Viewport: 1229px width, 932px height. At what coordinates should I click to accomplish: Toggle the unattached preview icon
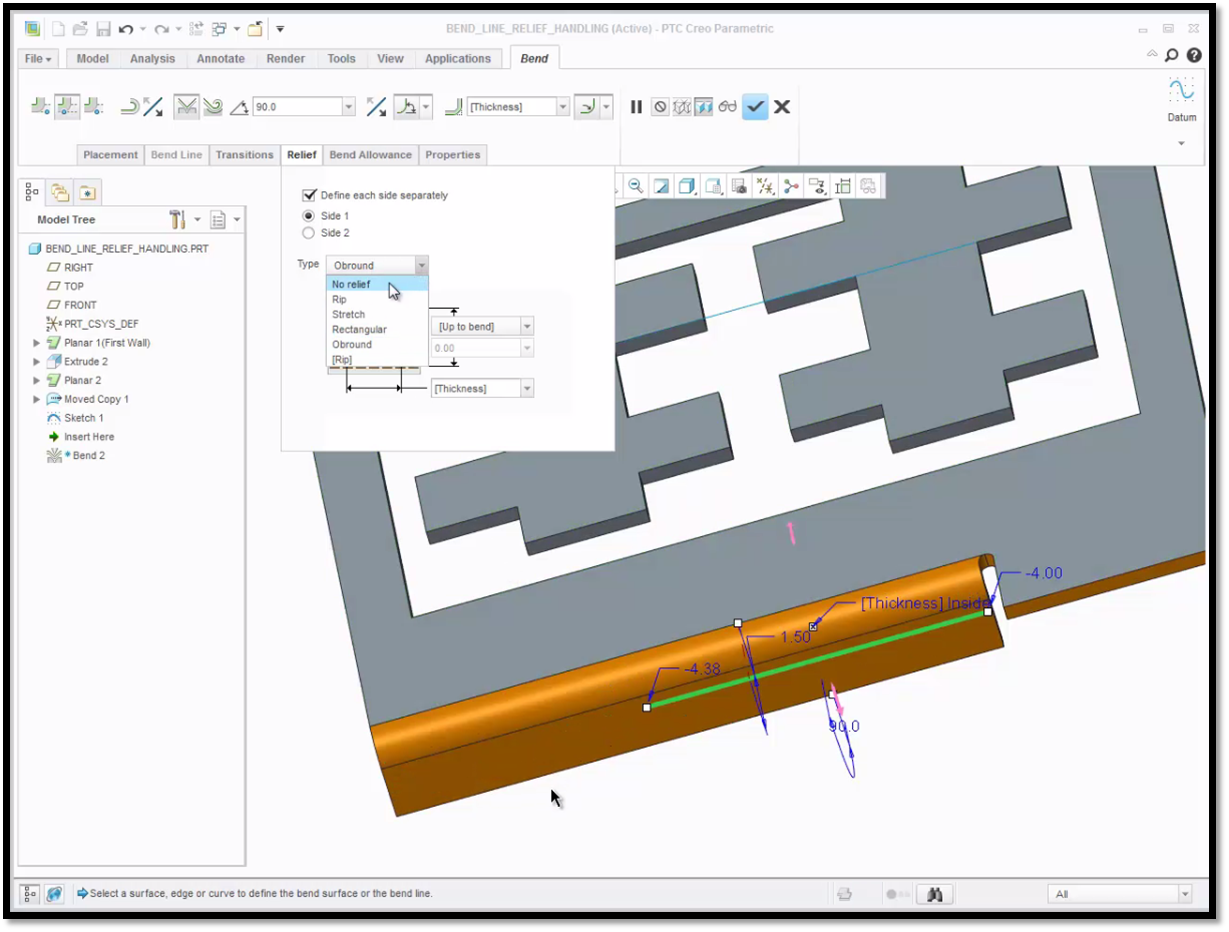(x=682, y=106)
